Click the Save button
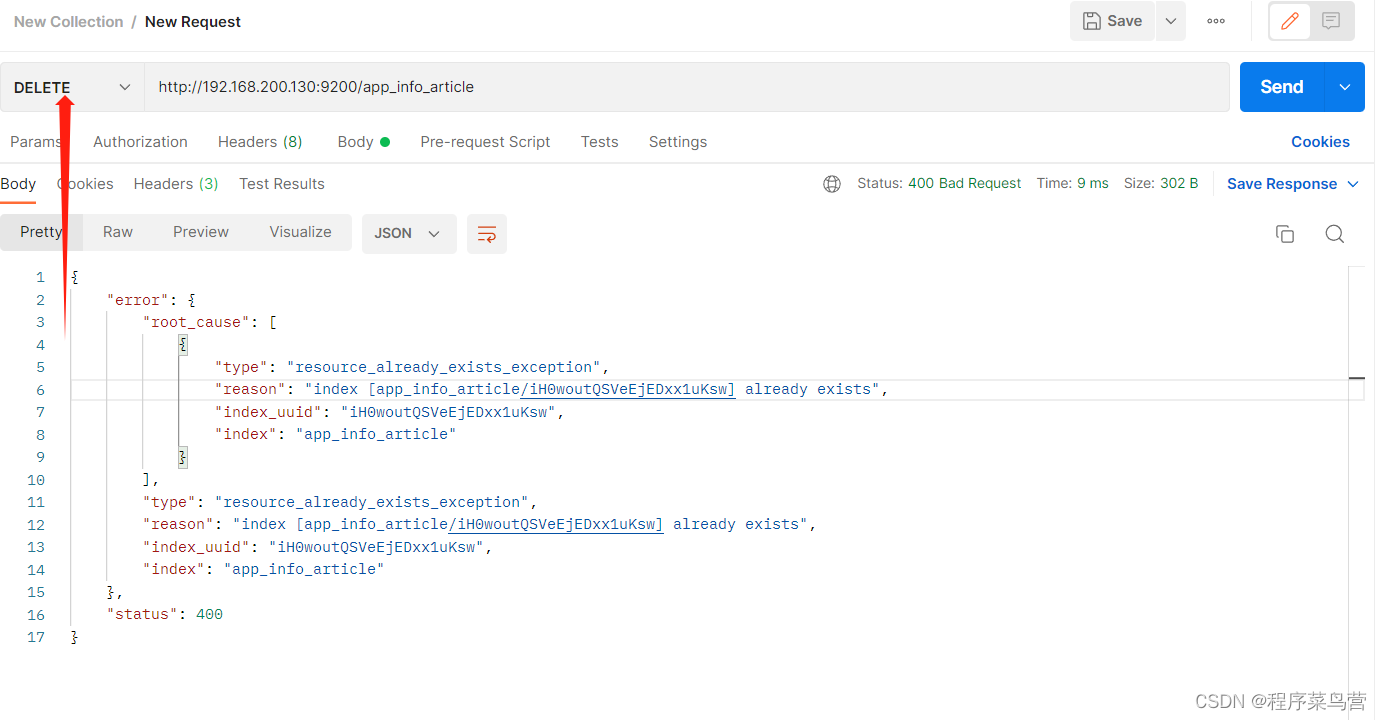The height and width of the screenshot is (720, 1382). [x=1112, y=21]
